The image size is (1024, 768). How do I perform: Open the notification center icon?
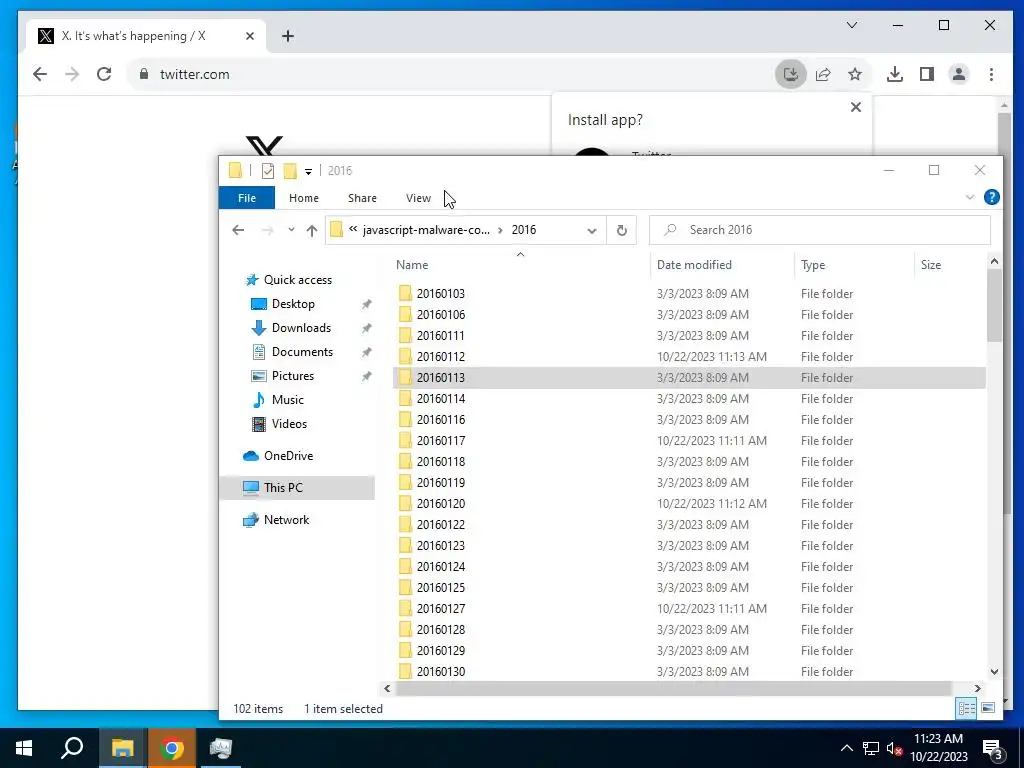coord(993,749)
